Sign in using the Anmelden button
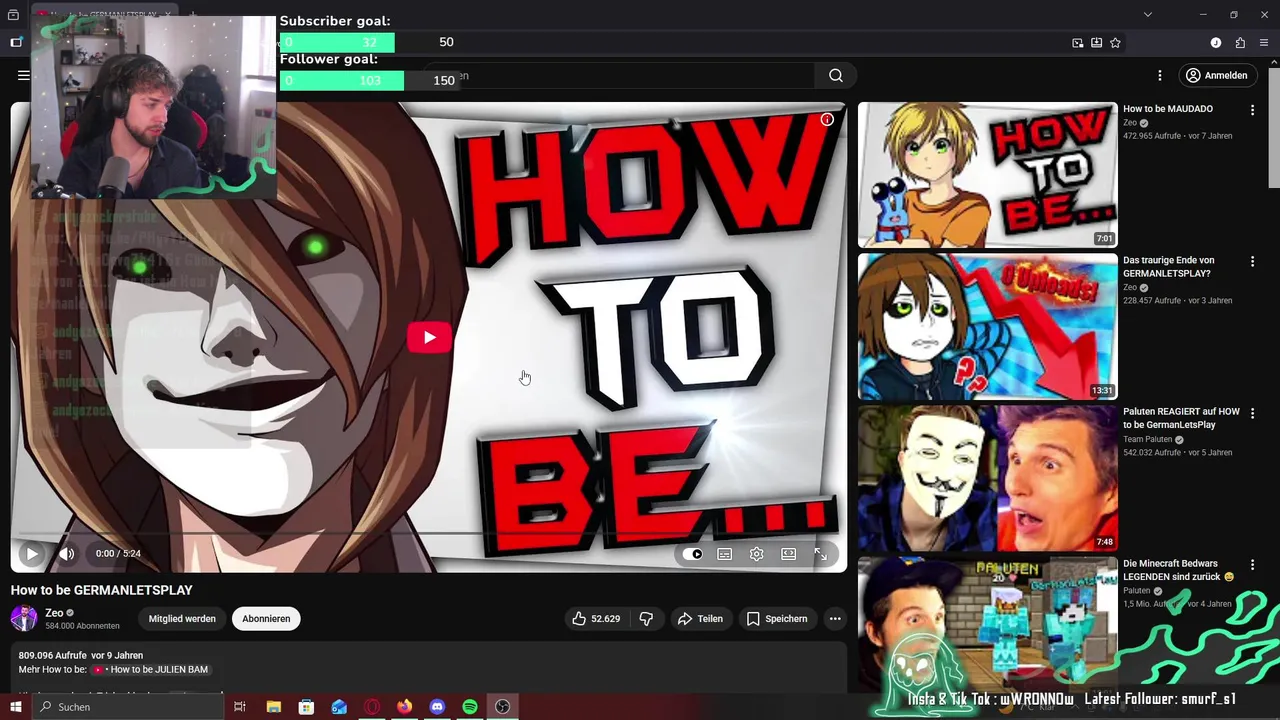The height and width of the screenshot is (720, 1280). [x=1216, y=75]
